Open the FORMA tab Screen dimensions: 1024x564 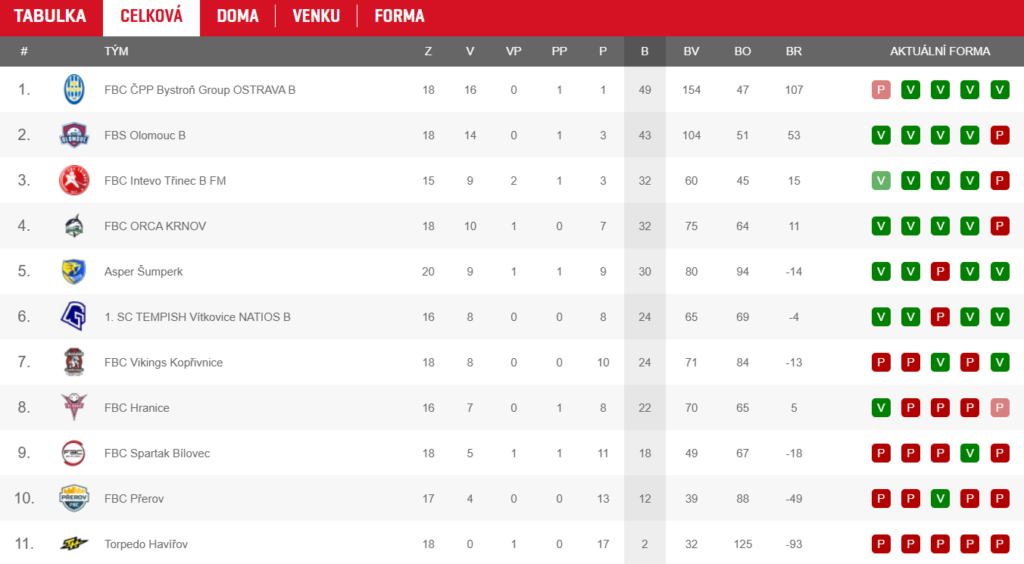coord(399,16)
